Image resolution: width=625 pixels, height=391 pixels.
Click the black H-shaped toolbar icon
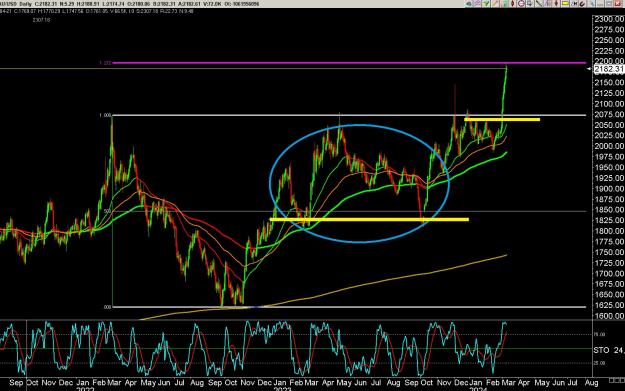[574, 4]
